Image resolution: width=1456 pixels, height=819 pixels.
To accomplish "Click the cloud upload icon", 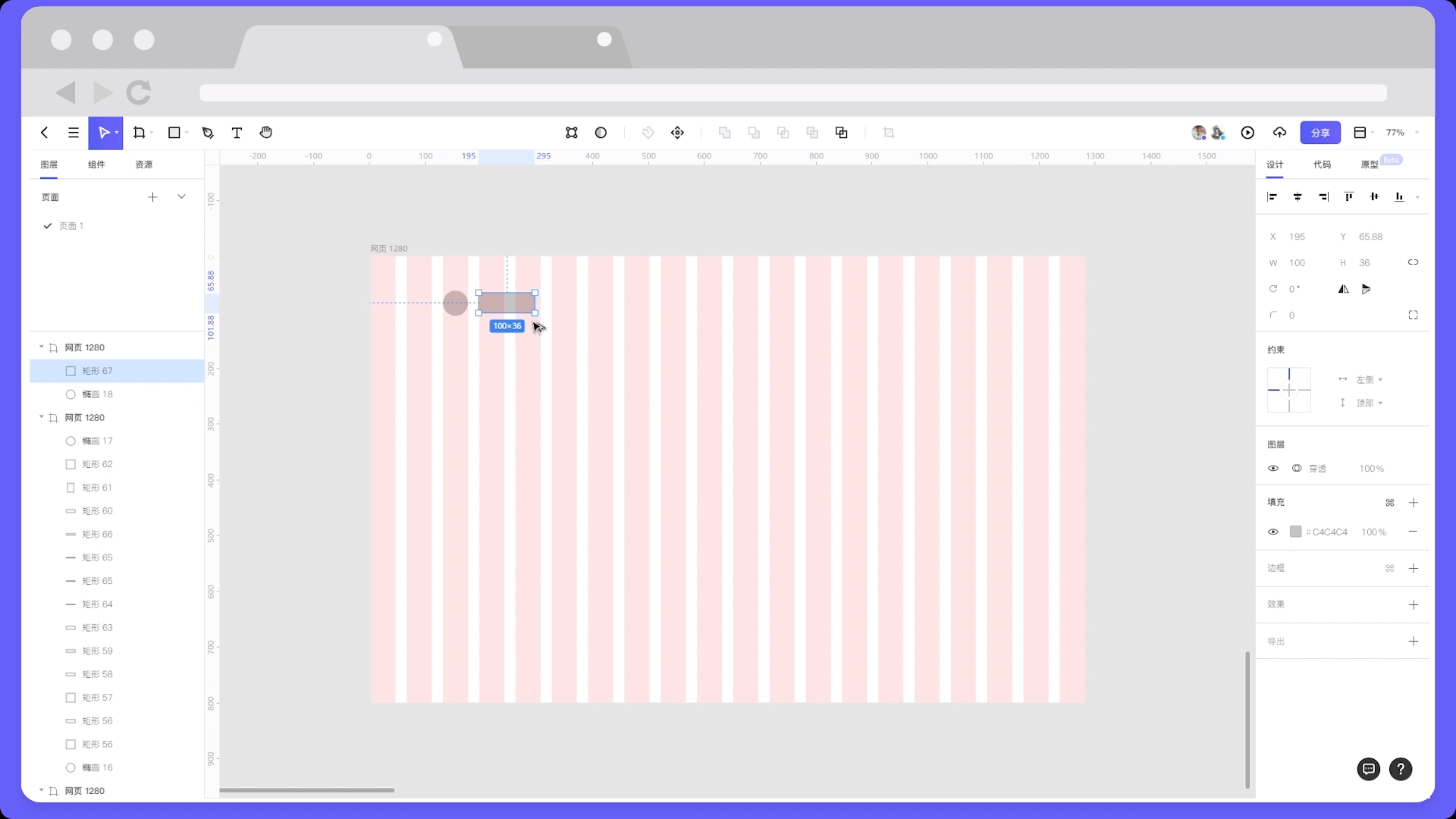I will [x=1280, y=133].
